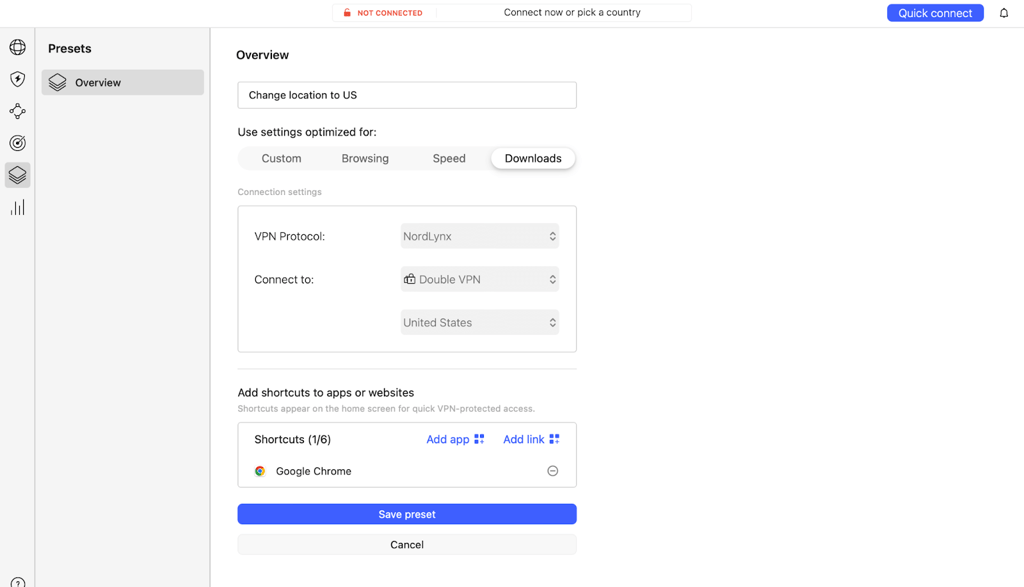Screen dimensions: 1024x587
Task: Click 'Shortcuts (1/6)' label
Action: pyautogui.click(x=293, y=439)
